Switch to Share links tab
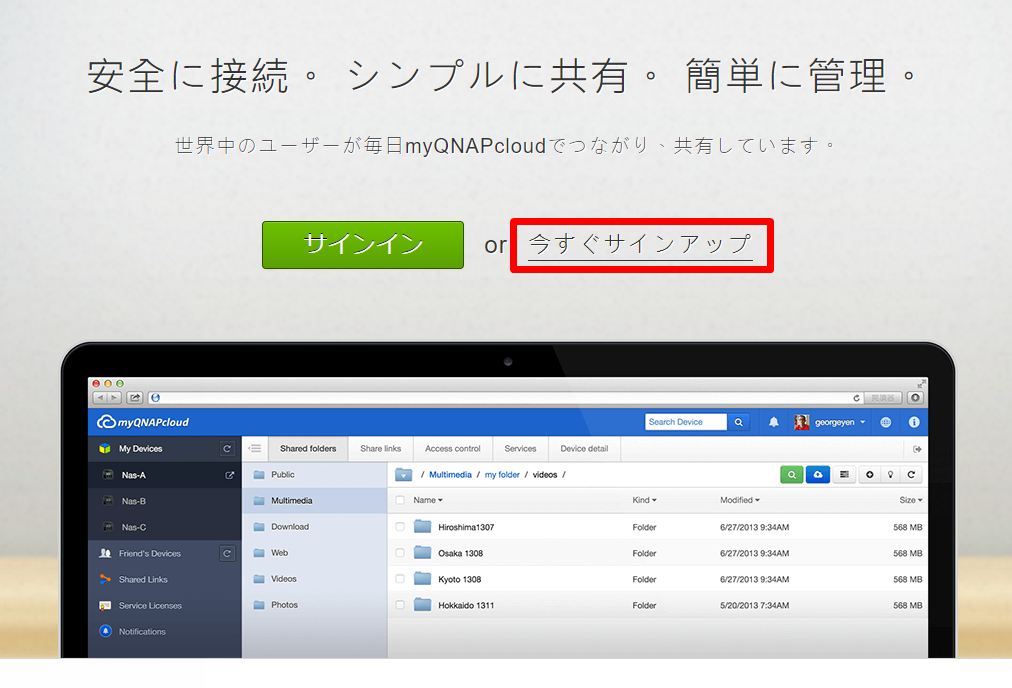The width and height of the screenshot is (1012, 688). 380,449
